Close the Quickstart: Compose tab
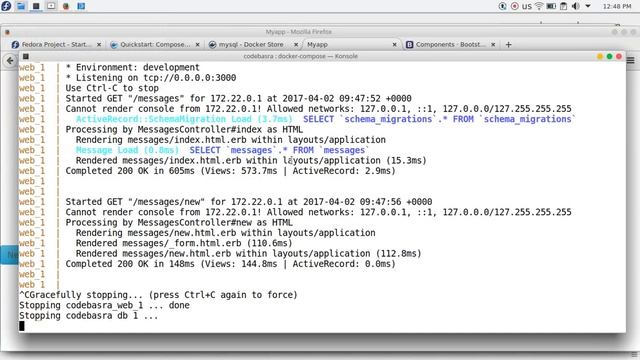Screen dimensions: 640x360 pos(198,44)
